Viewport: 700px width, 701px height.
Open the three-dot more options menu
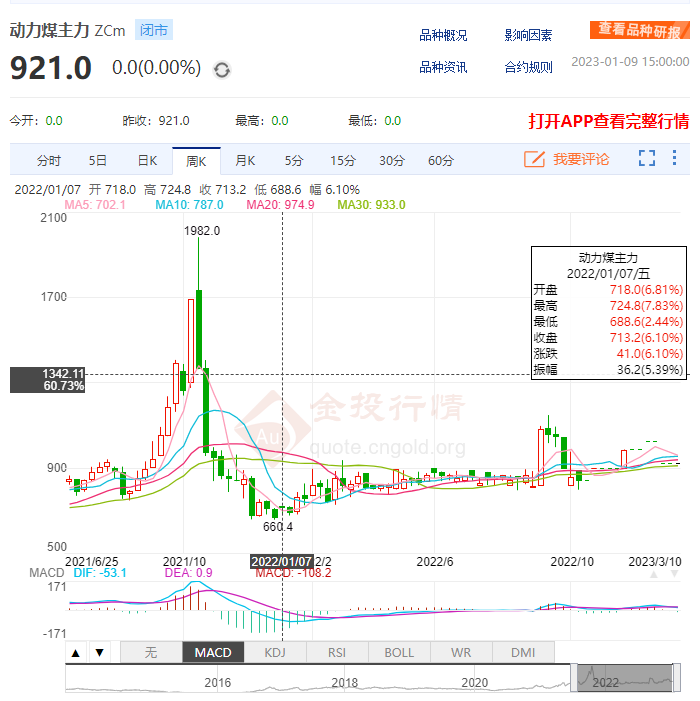pos(675,158)
